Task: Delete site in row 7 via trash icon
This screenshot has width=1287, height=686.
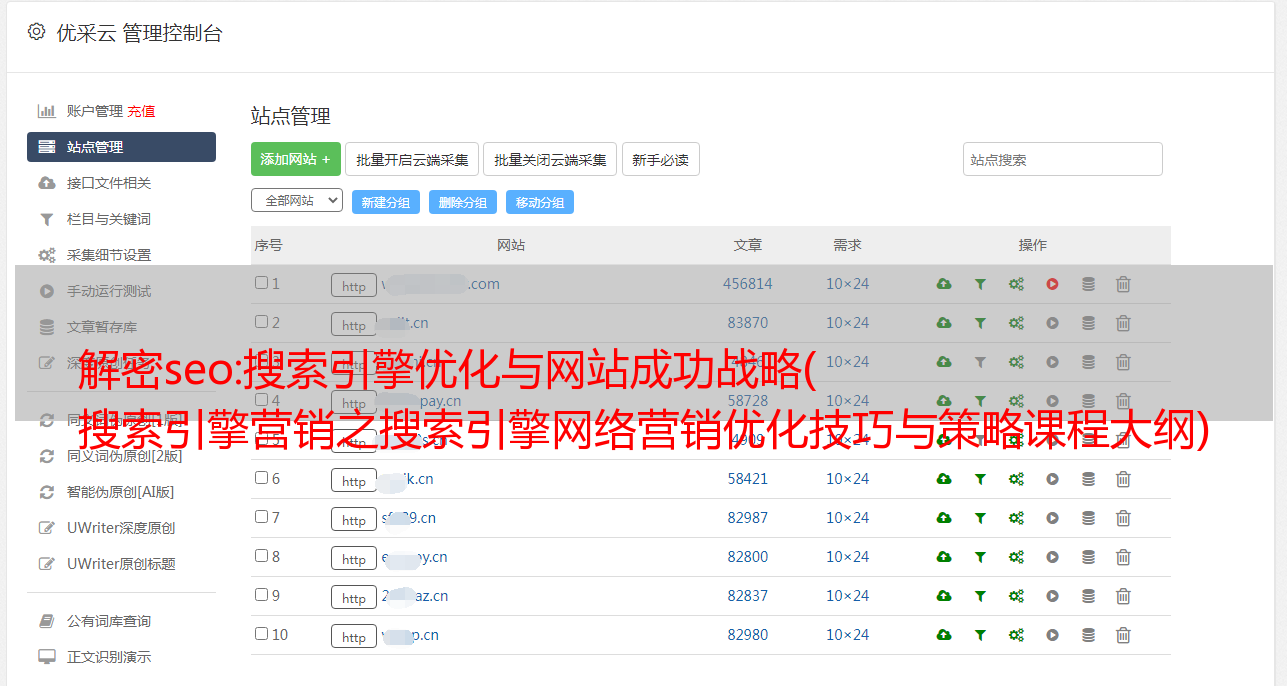Action: pyautogui.click(x=1123, y=518)
